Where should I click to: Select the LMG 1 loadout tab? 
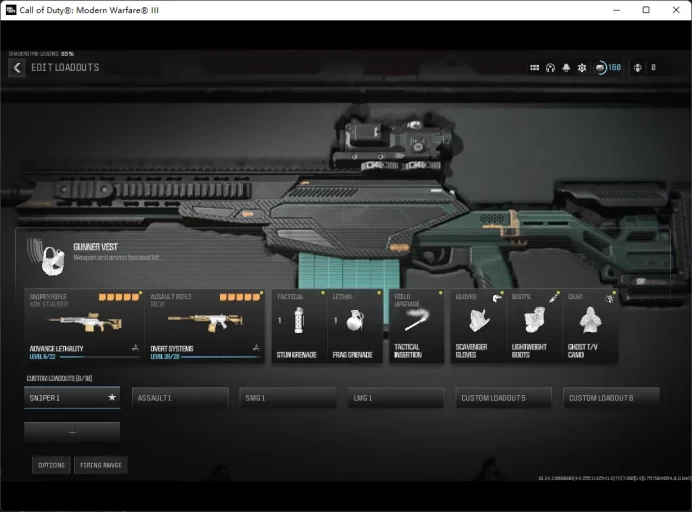point(396,398)
